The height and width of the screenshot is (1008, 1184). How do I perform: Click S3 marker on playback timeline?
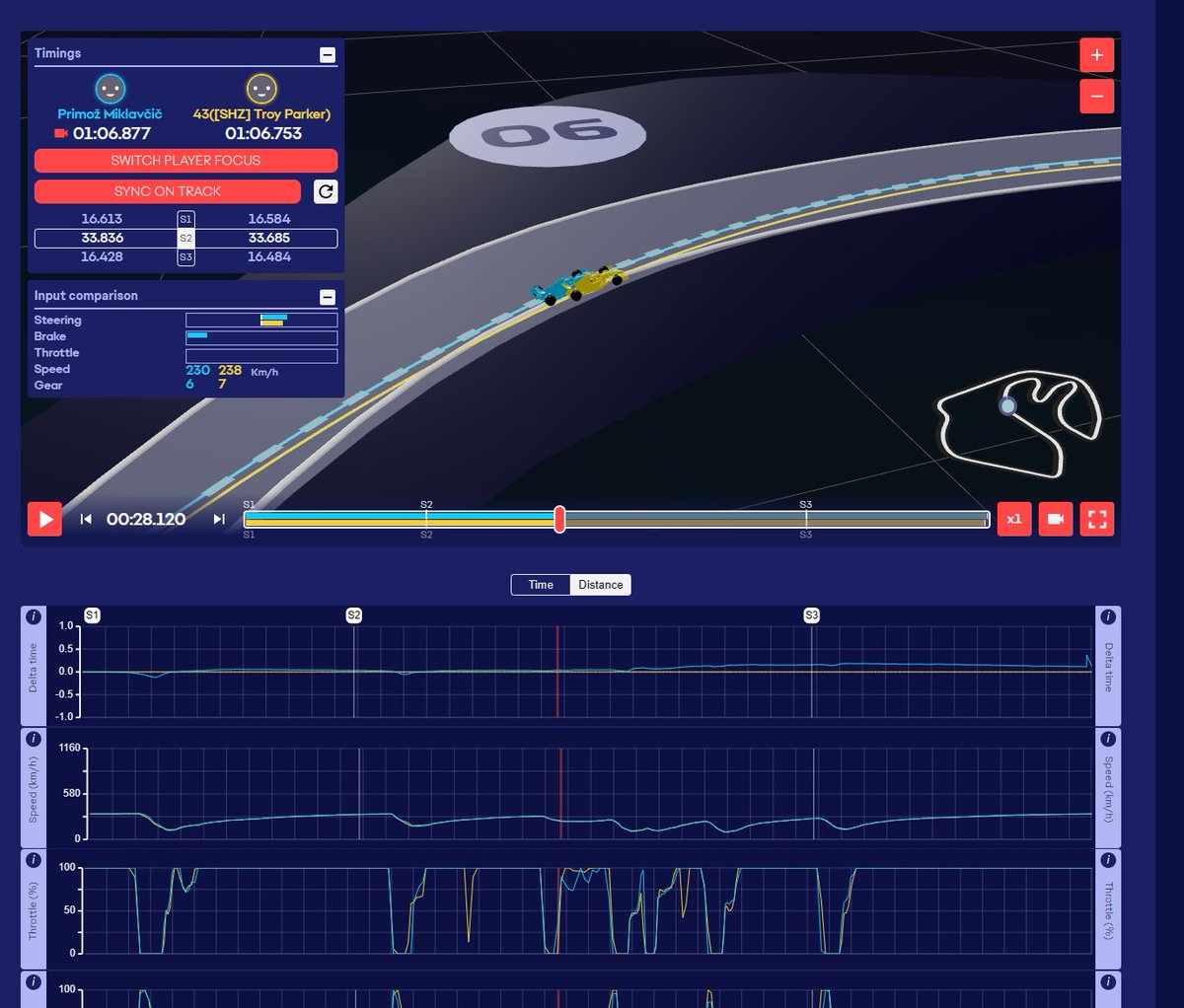click(806, 505)
